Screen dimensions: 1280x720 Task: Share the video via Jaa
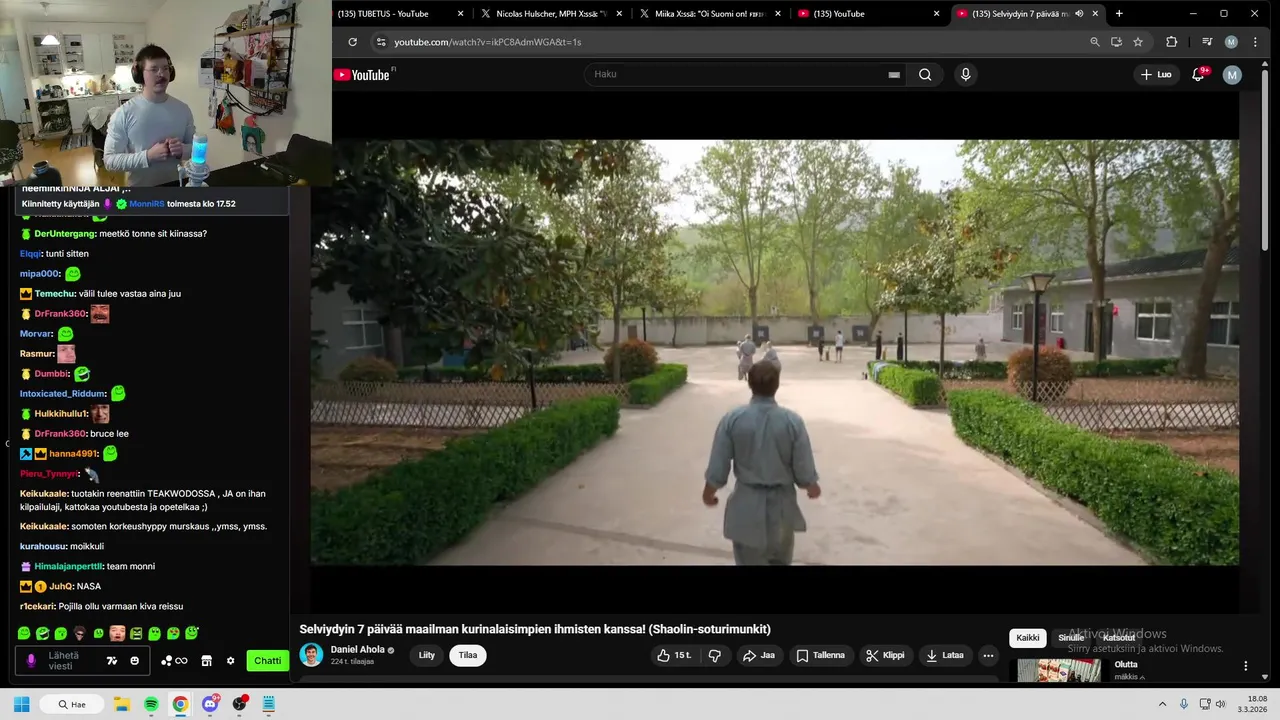click(x=759, y=656)
